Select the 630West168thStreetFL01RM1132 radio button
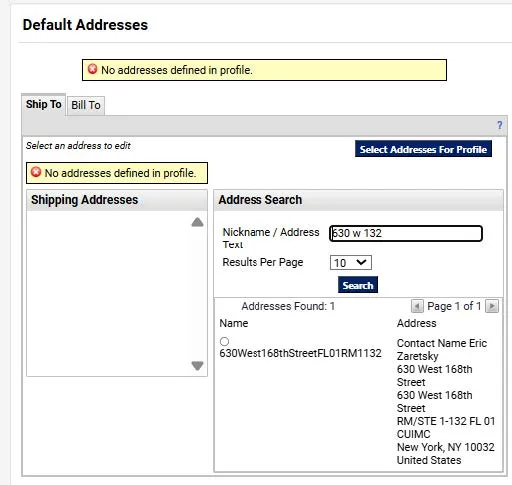 [224, 341]
